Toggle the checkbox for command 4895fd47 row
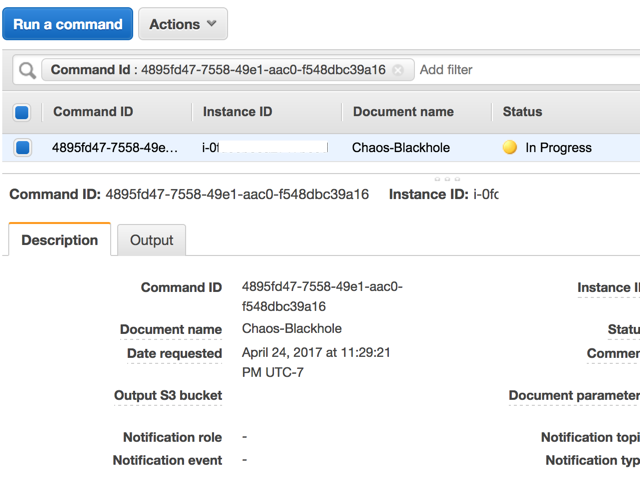This screenshot has height=480, width=640. pos(22,147)
